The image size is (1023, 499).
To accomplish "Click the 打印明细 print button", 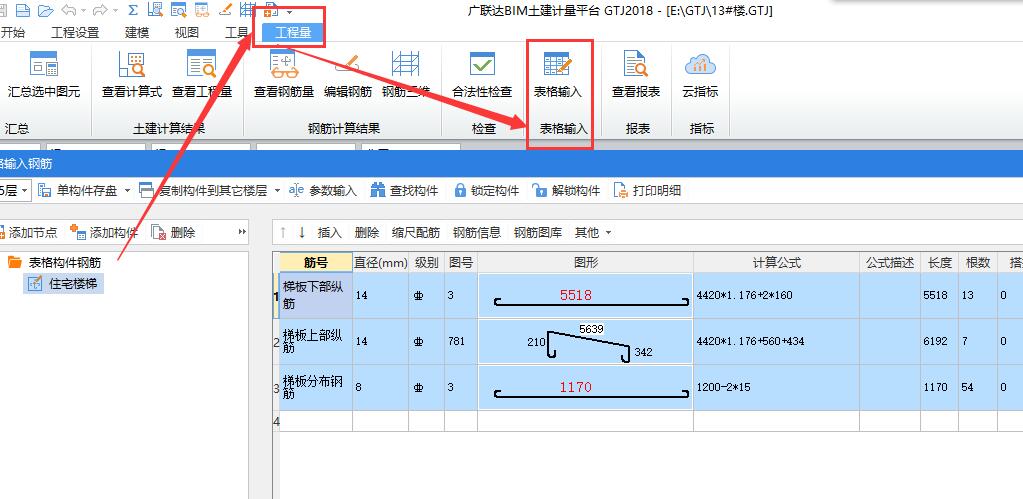I will 647,190.
